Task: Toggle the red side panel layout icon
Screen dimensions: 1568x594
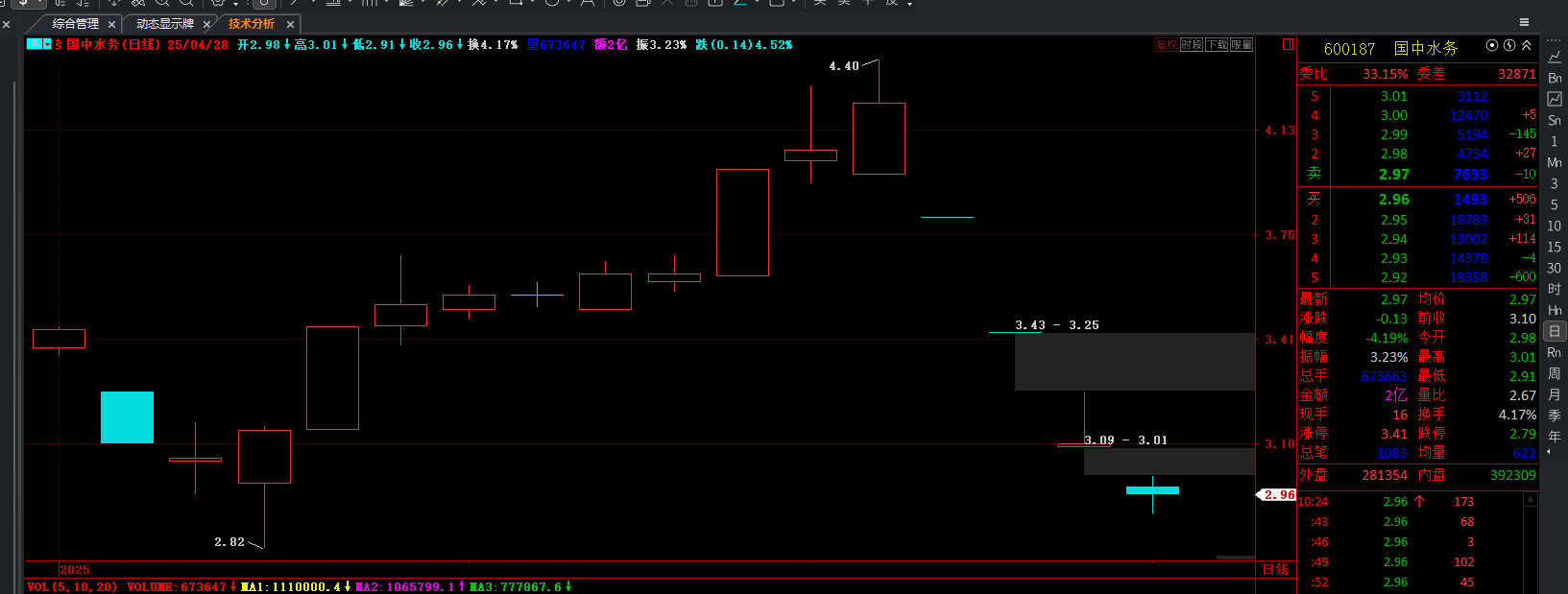Action: (x=1289, y=44)
